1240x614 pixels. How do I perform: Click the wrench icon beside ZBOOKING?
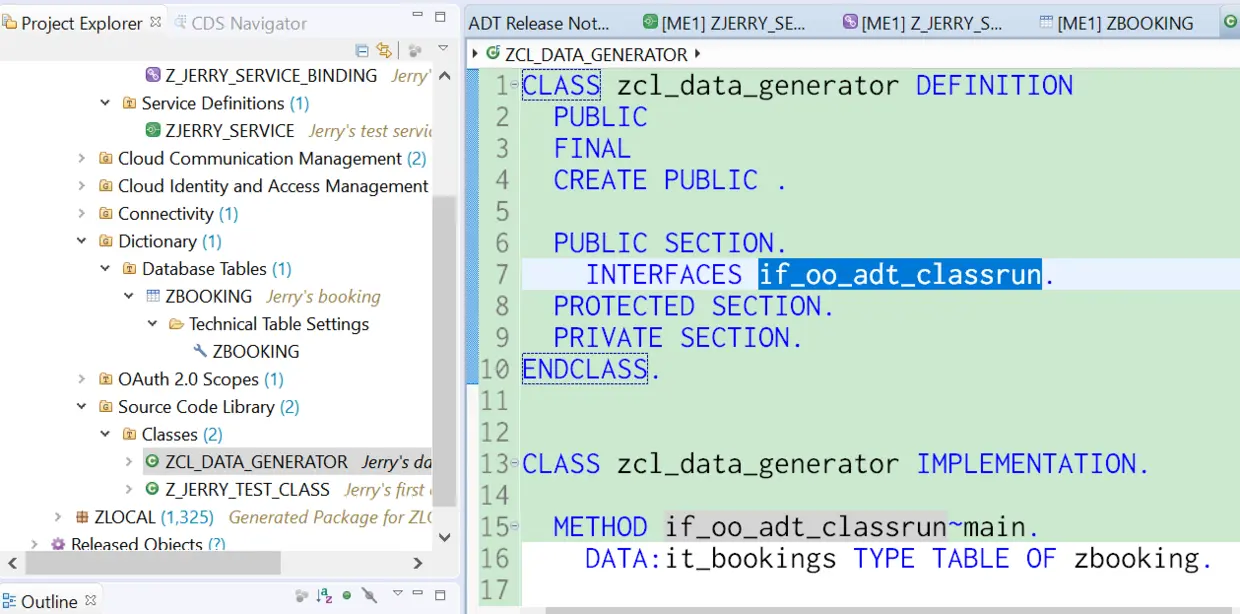(x=200, y=351)
